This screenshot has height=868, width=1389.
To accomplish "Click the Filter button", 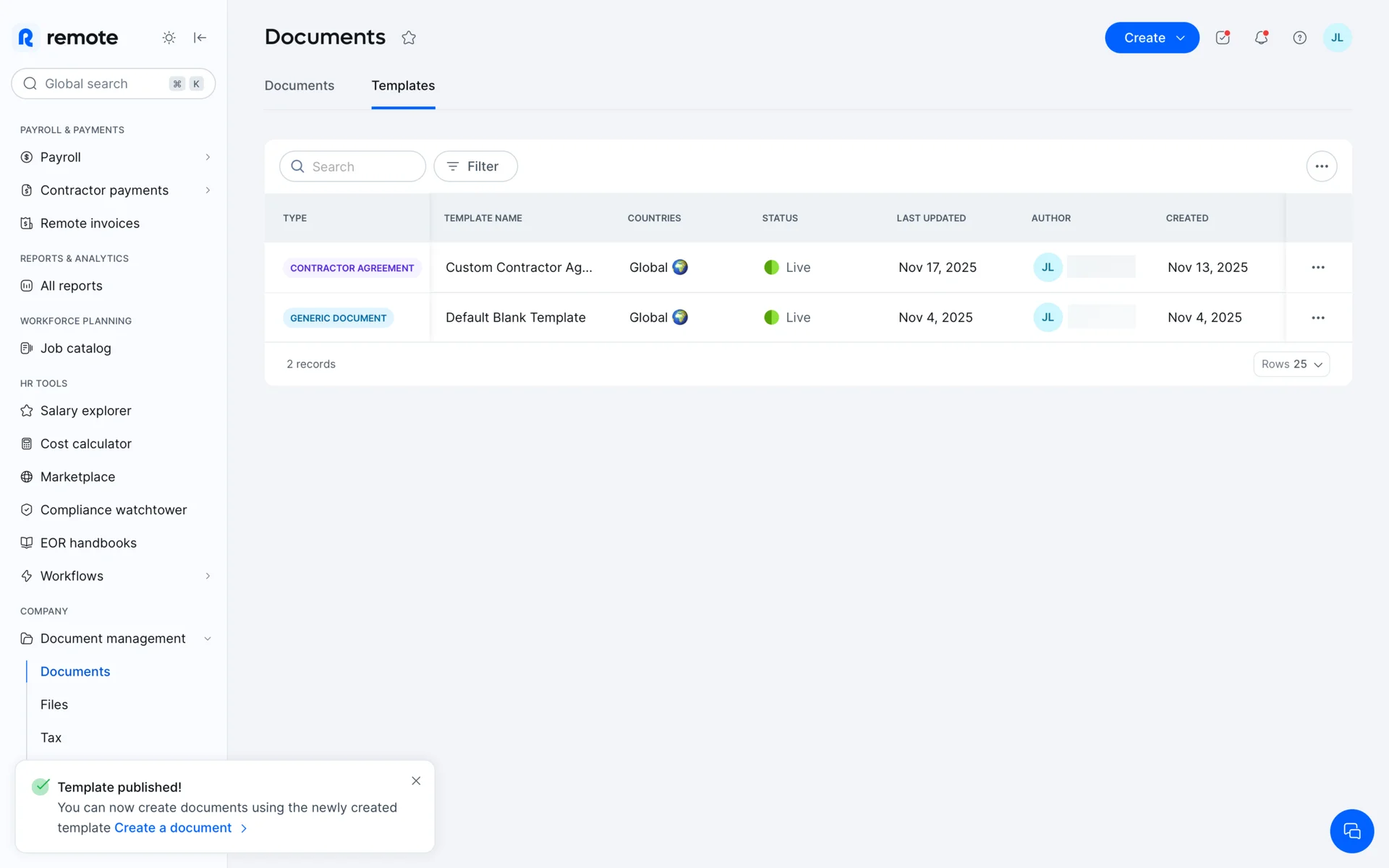I will [x=475, y=166].
